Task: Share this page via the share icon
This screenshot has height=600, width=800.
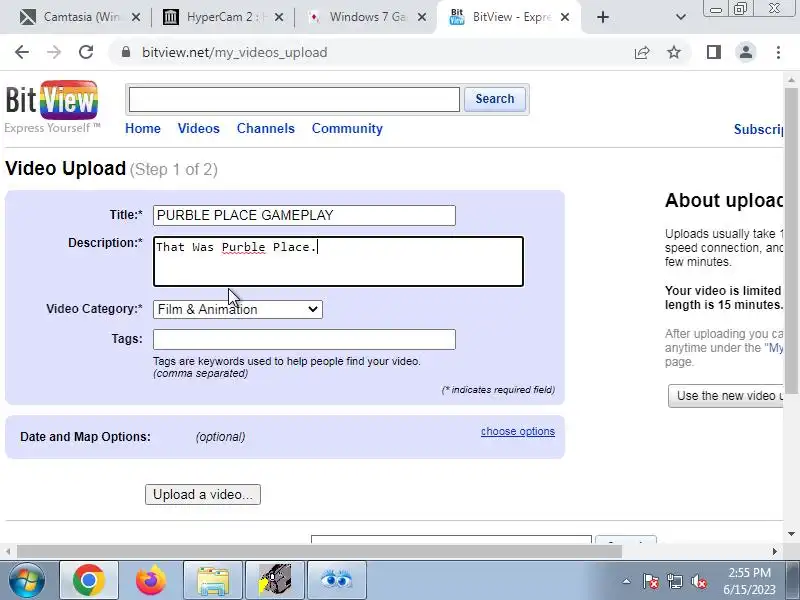Action: click(642, 52)
